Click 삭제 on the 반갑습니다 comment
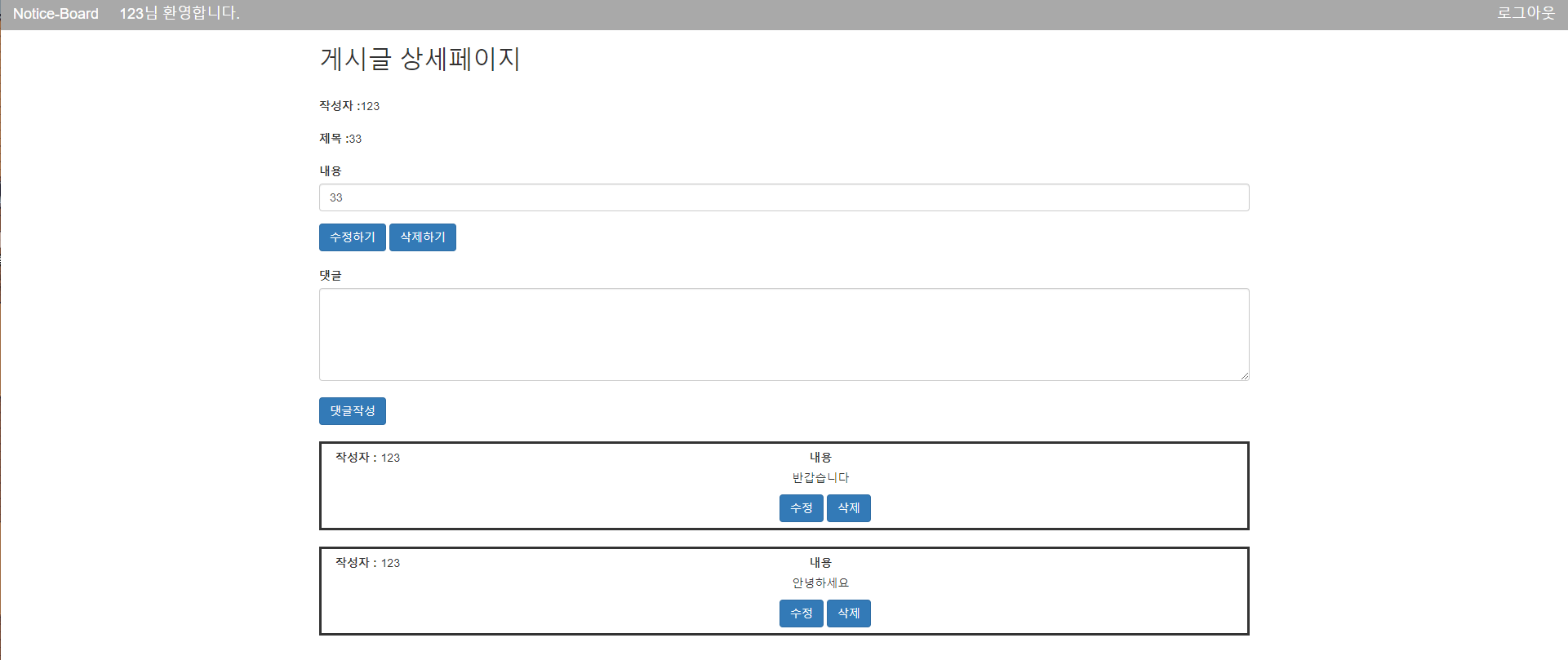Viewport: 1568px width, 660px height. click(848, 507)
